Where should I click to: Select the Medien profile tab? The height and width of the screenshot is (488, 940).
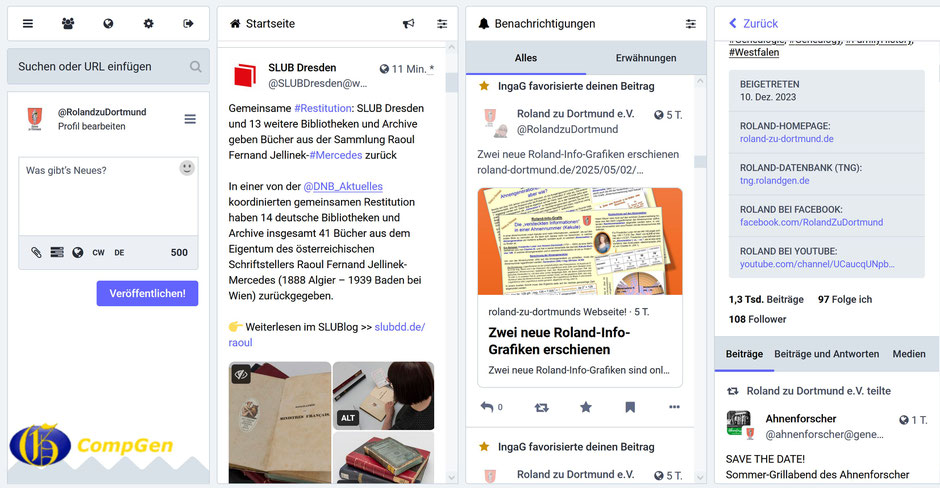(909, 354)
